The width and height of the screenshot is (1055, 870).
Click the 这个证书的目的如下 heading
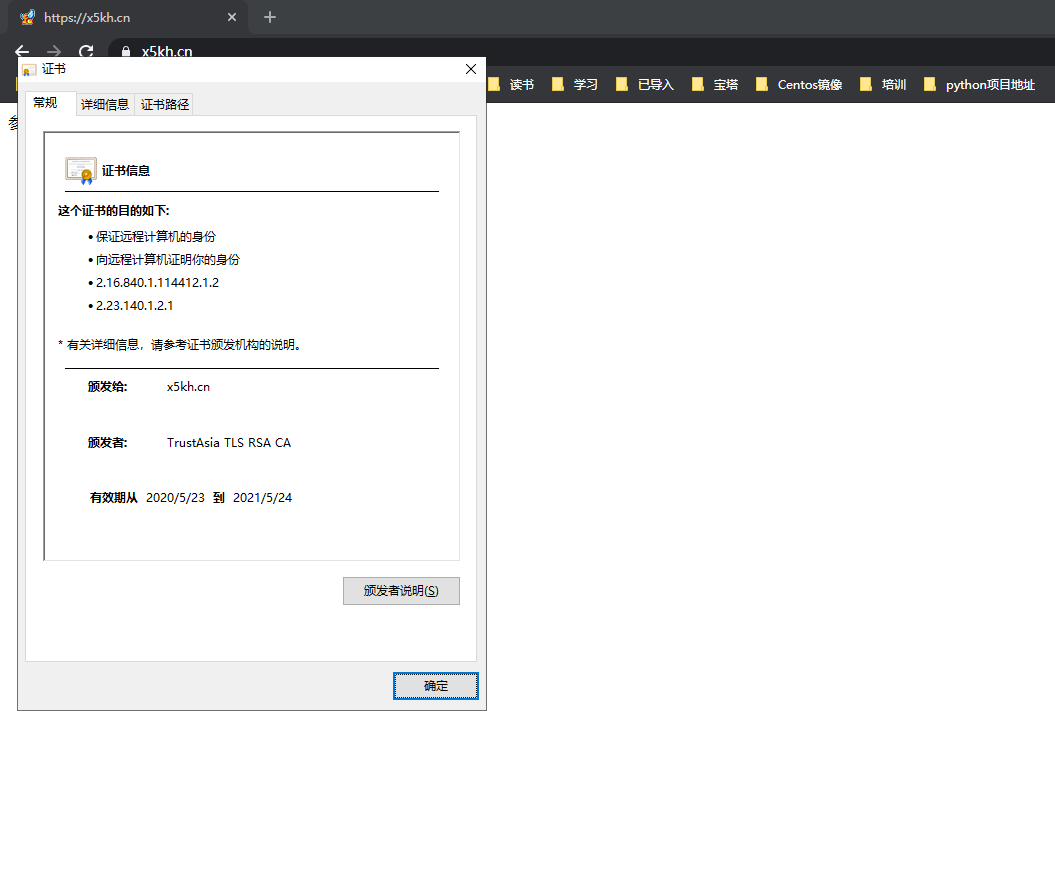(x=114, y=211)
